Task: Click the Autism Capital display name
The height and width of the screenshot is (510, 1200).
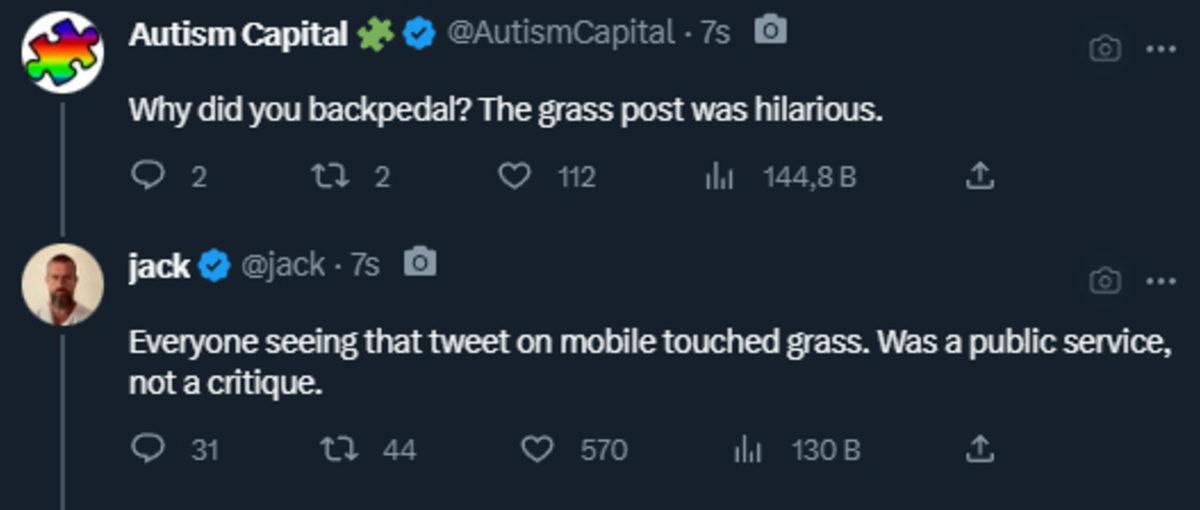Action: [x=238, y=34]
